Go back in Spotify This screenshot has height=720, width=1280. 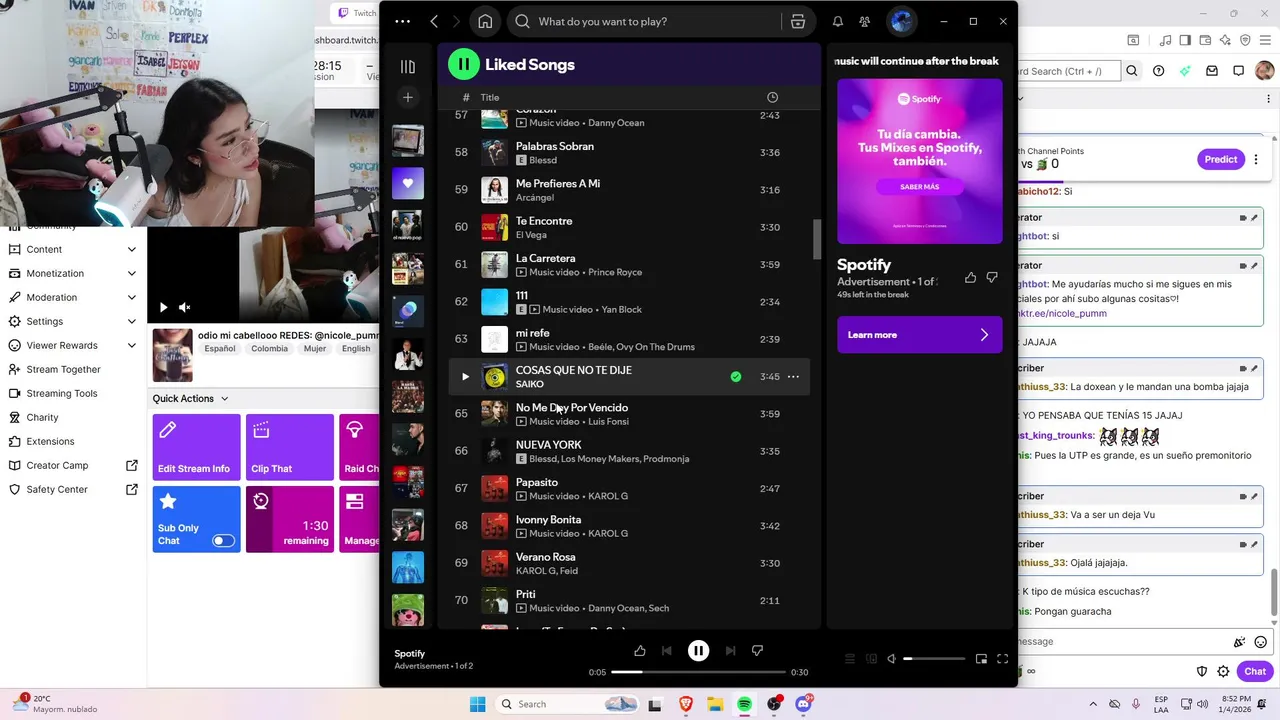coord(434,21)
